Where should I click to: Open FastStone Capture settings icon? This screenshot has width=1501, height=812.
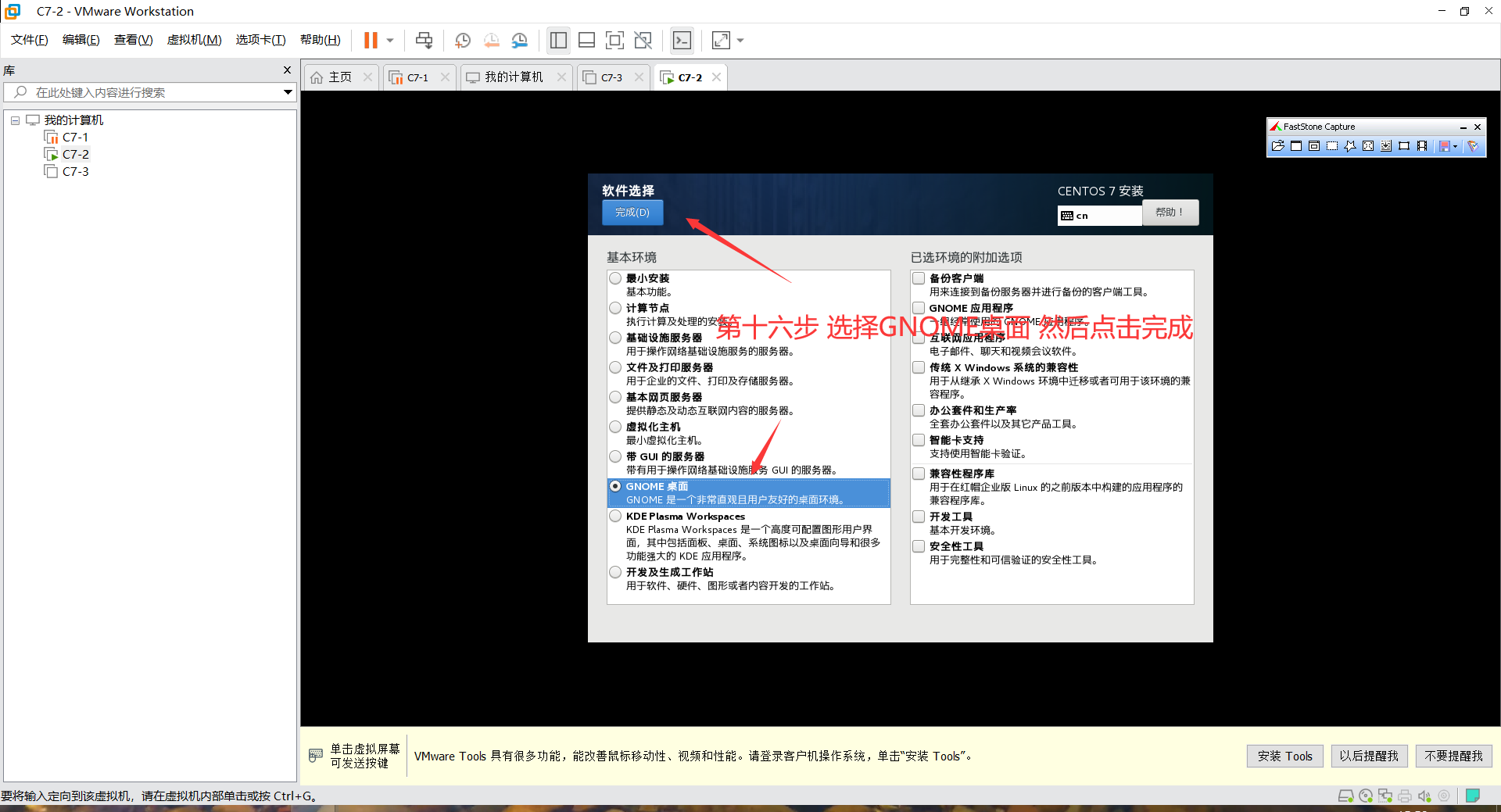(x=1473, y=146)
